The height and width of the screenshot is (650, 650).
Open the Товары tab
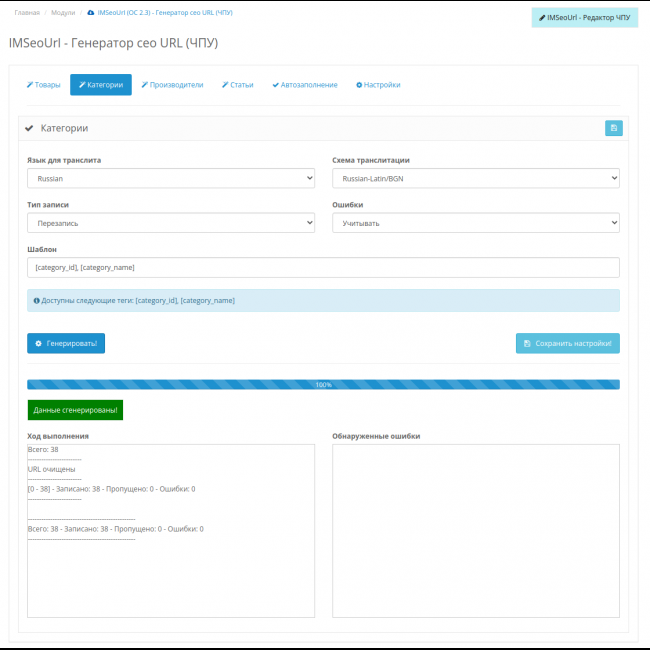tap(43, 85)
